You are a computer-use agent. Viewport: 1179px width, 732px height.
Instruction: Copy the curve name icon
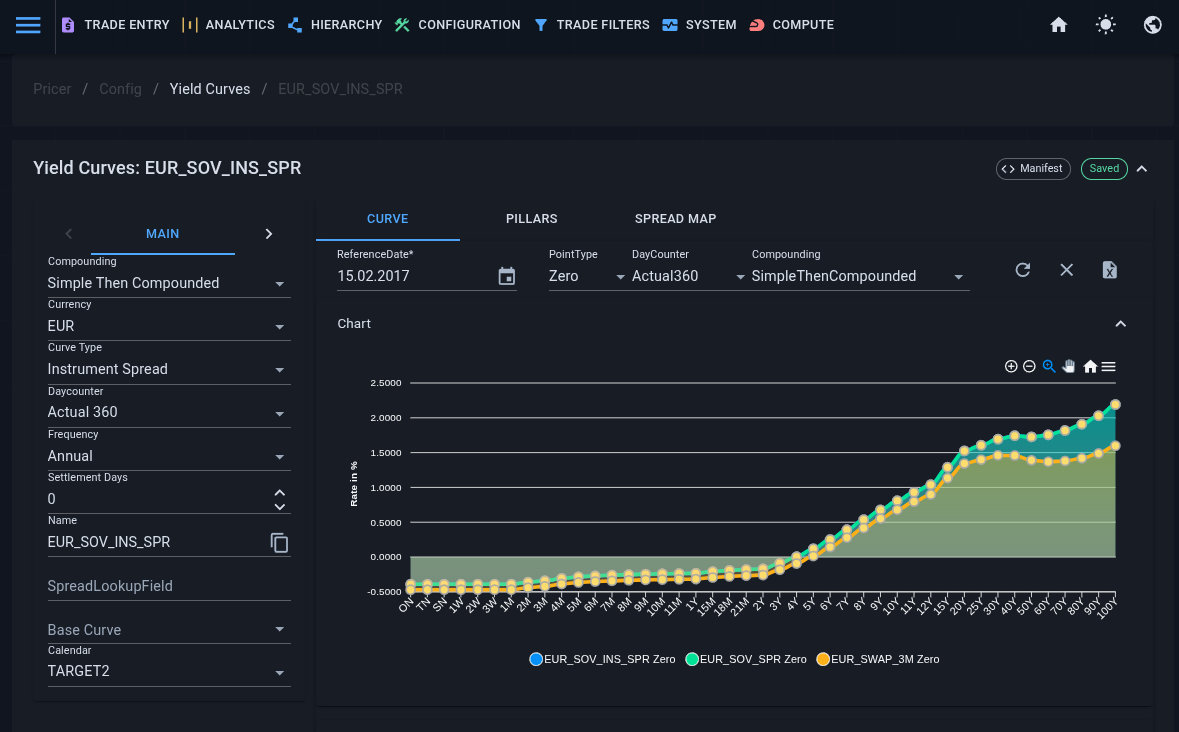[279, 543]
